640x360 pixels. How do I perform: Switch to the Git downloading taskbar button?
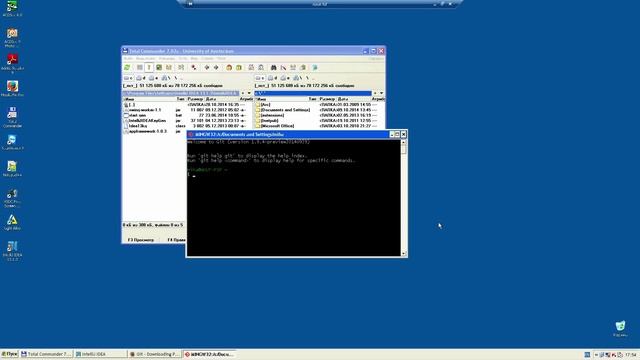154,354
